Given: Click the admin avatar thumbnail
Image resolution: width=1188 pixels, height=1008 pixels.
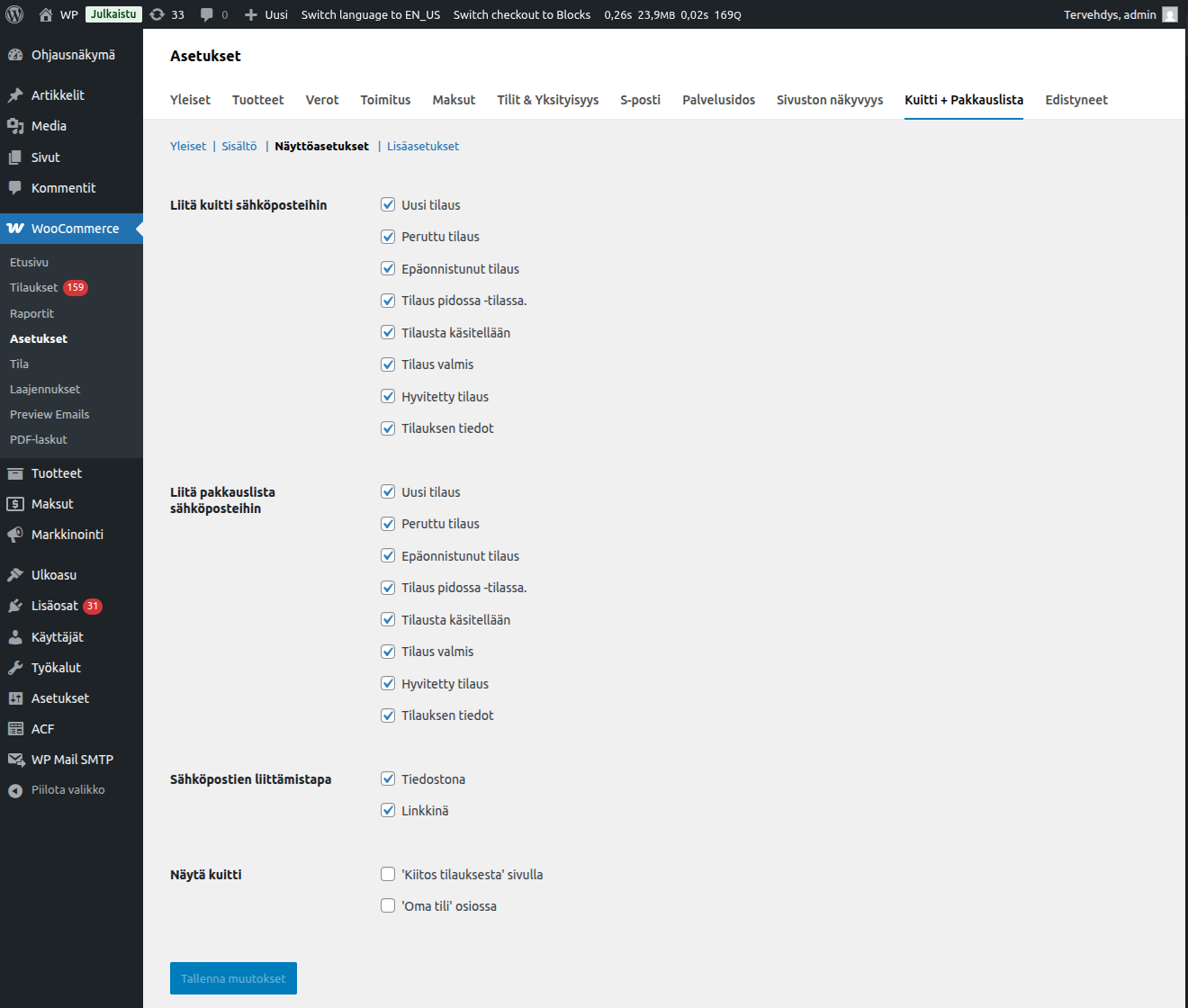Looking at the screenshot, I should pyautogui.click(x=1170, y=14).
